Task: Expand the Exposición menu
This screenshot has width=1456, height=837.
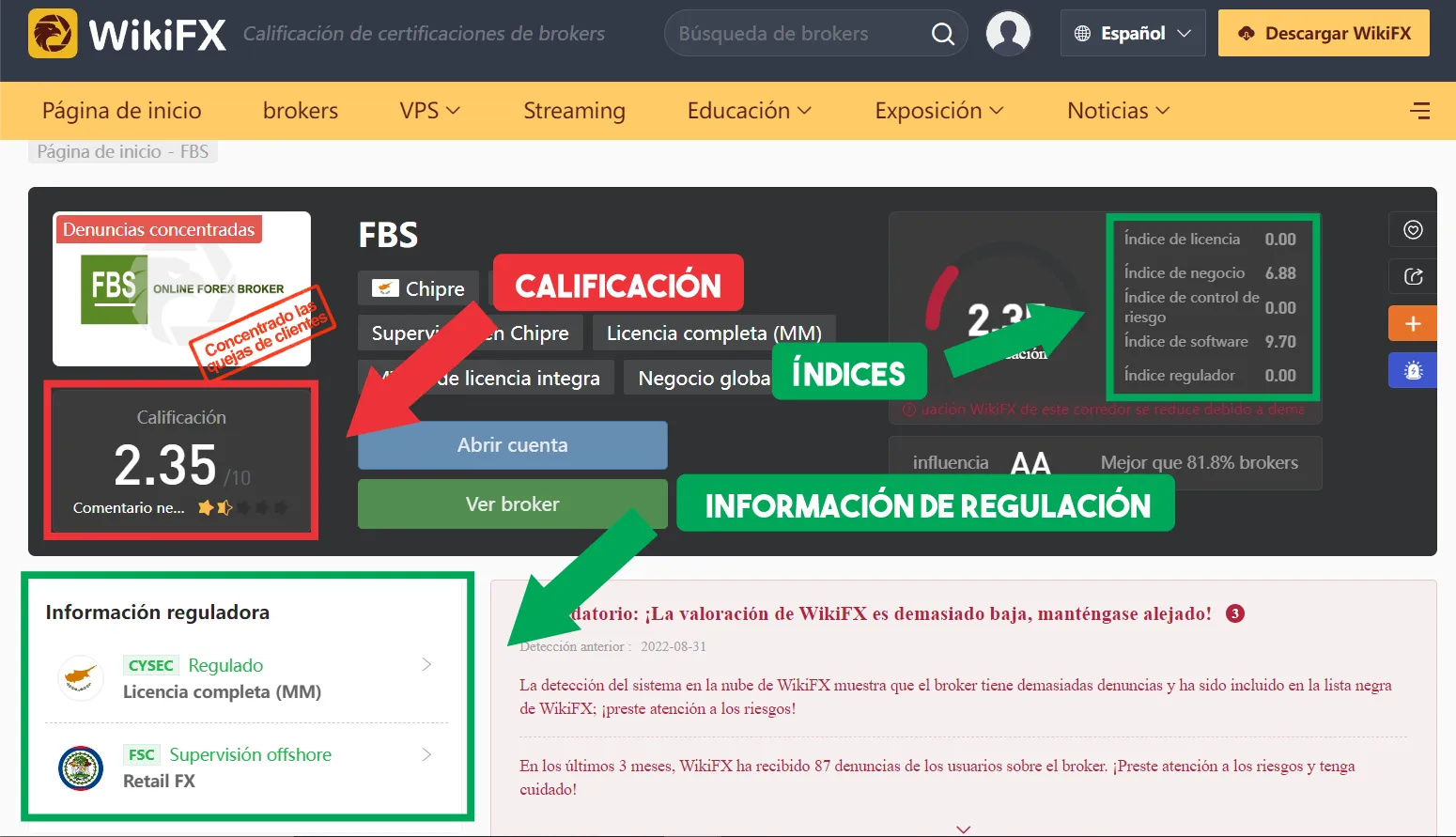Action: pos(938,111)
